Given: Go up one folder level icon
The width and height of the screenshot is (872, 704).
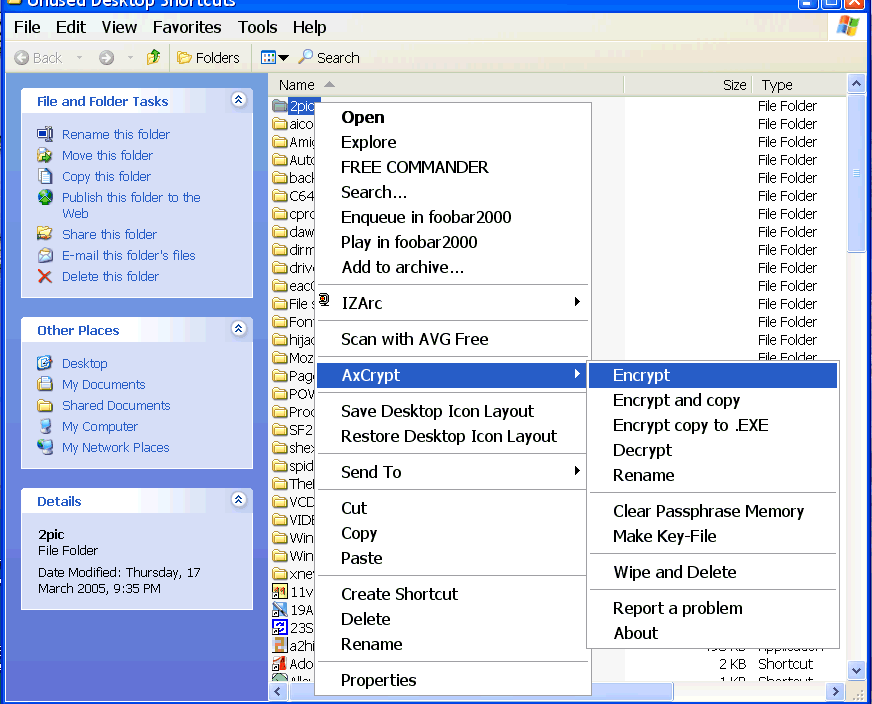Looking at the screenshot, I should pos(153,57).
